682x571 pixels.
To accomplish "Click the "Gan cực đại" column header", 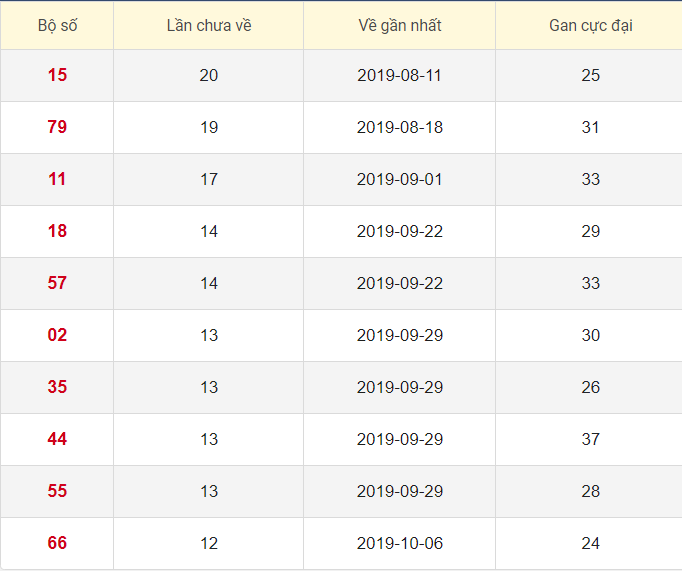I will (x=590, y=25).
